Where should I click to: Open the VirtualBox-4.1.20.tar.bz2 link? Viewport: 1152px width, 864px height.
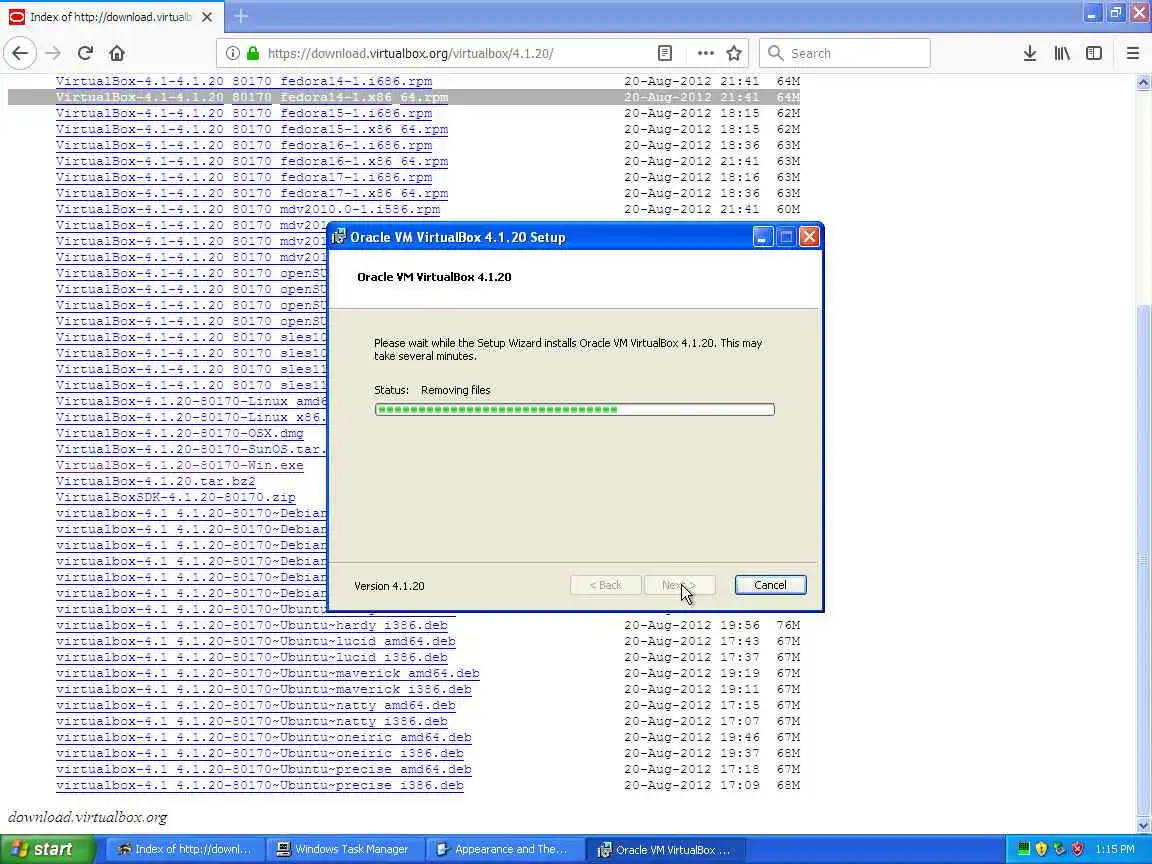[156, 481]
